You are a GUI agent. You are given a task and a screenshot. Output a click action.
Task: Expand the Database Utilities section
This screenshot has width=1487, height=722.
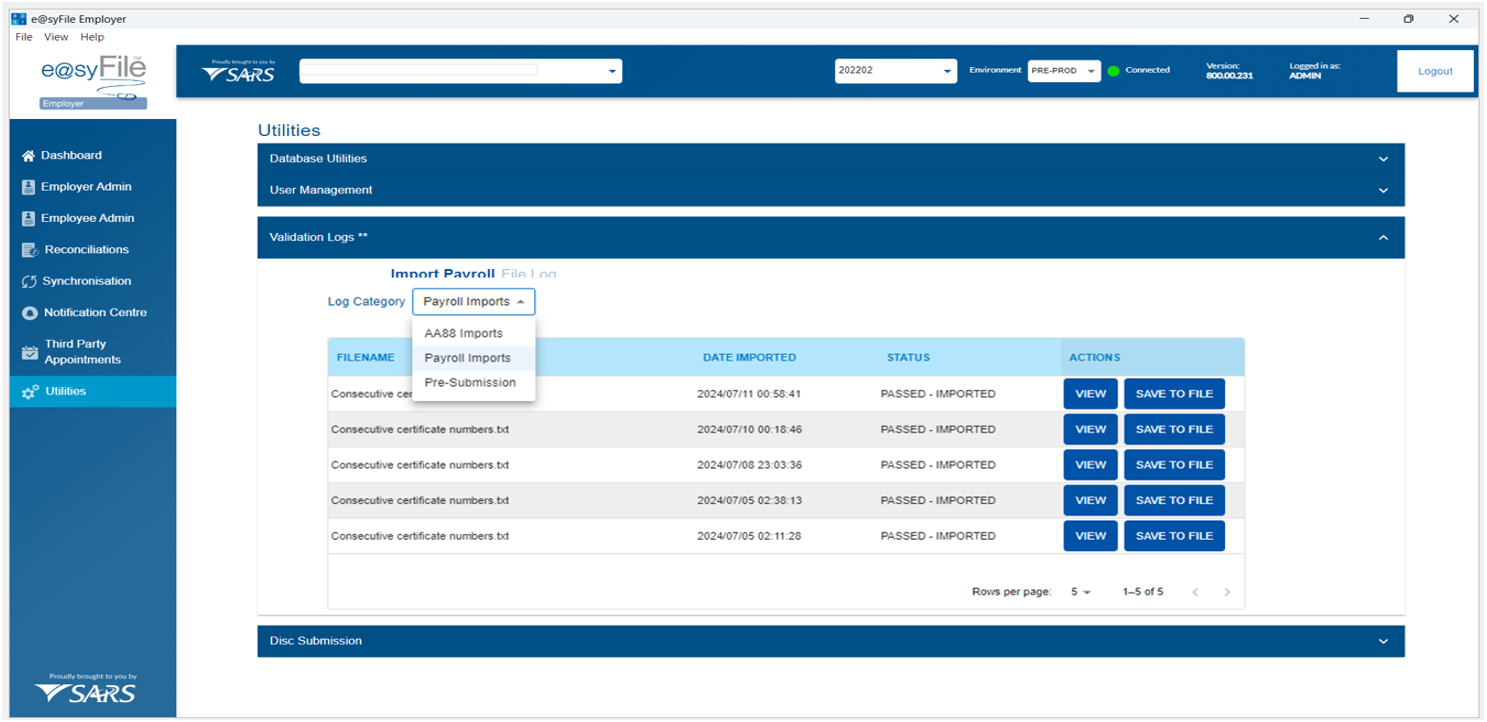1383,159
